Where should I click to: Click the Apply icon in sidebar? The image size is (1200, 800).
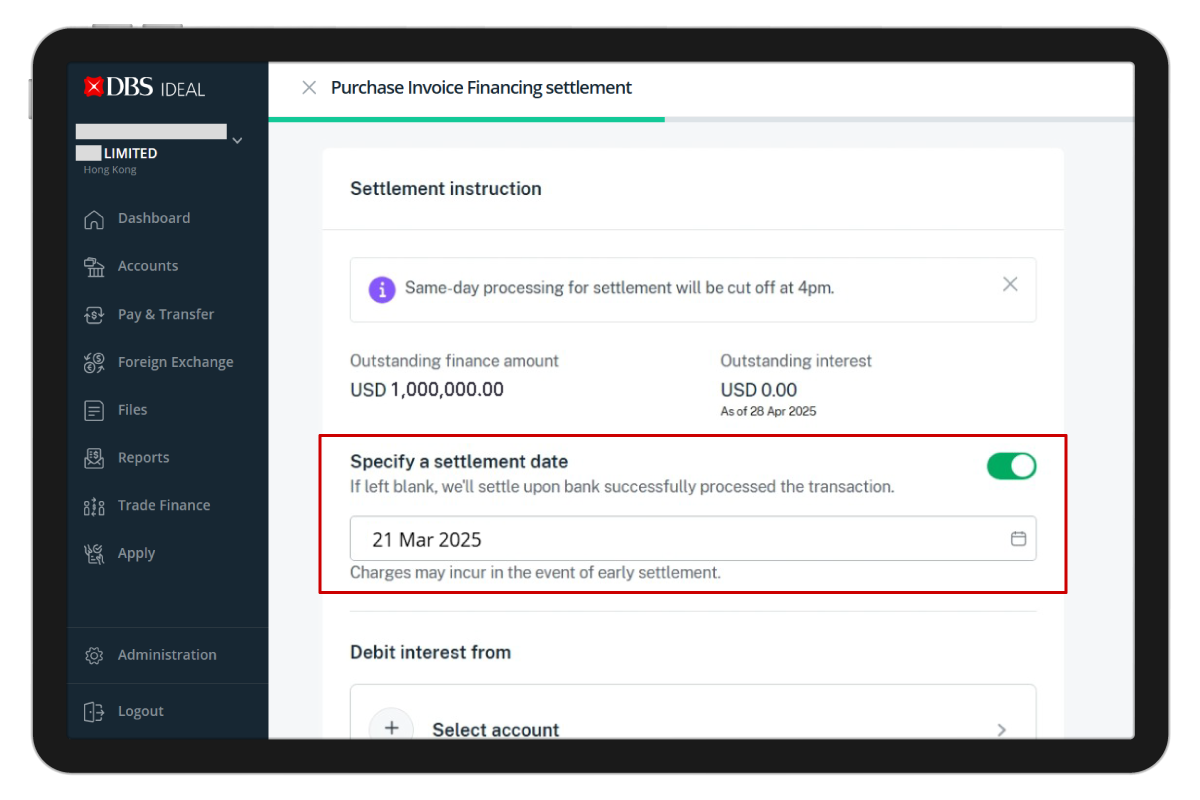pyautogui.click(x=94, y=554)
